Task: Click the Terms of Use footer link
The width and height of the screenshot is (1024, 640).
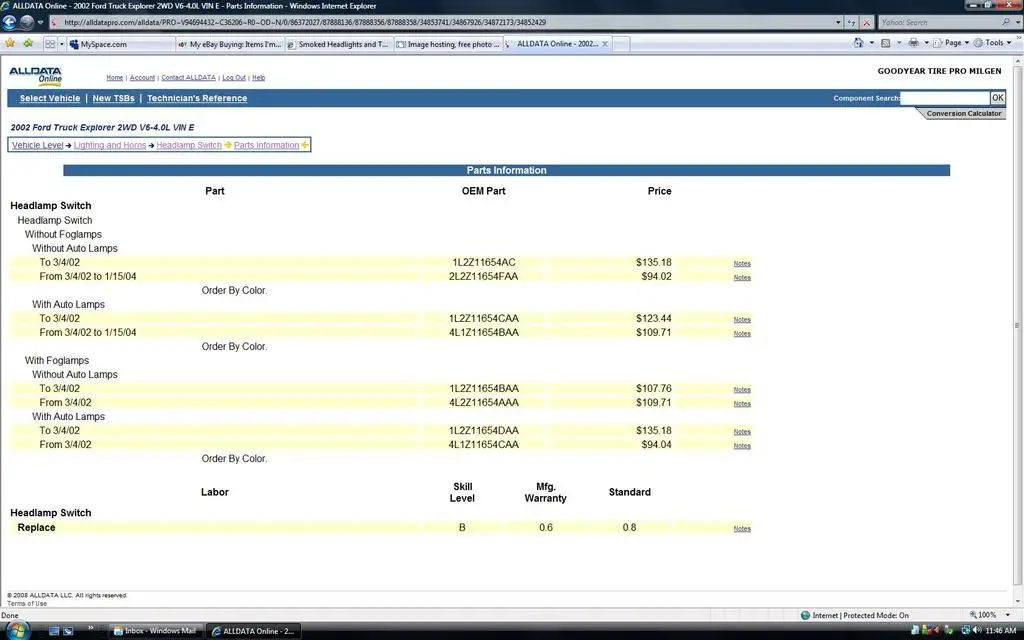Action: tap(27, 603)
